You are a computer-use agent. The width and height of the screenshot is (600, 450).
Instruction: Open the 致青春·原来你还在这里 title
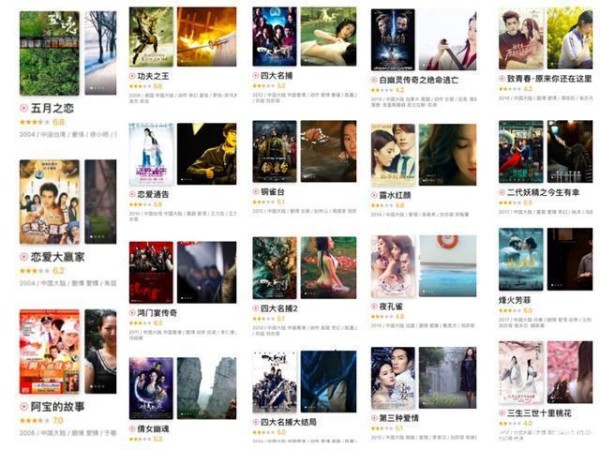[549, 79]
